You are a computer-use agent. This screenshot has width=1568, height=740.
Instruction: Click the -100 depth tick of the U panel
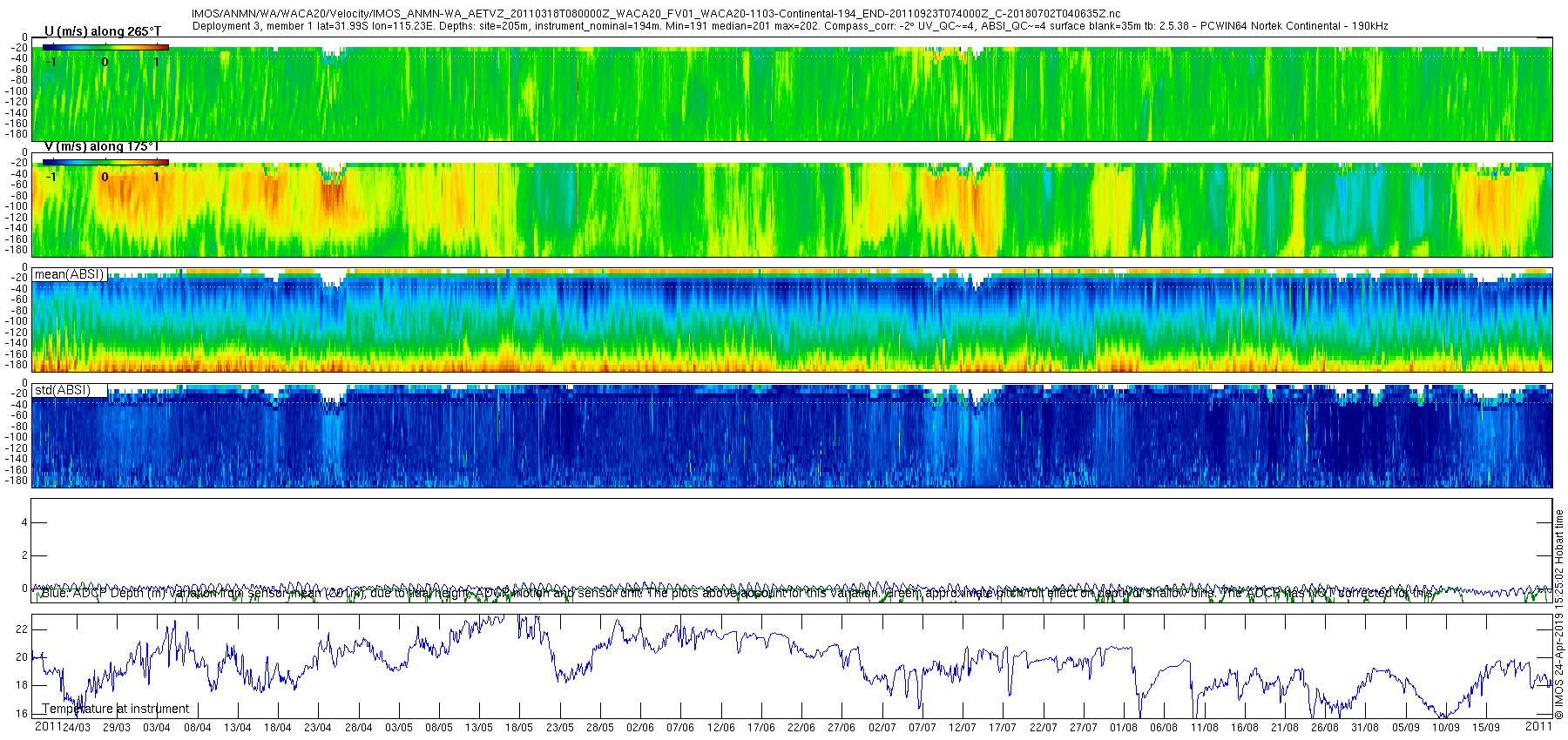pyautogui.click(x=18, y=91)
